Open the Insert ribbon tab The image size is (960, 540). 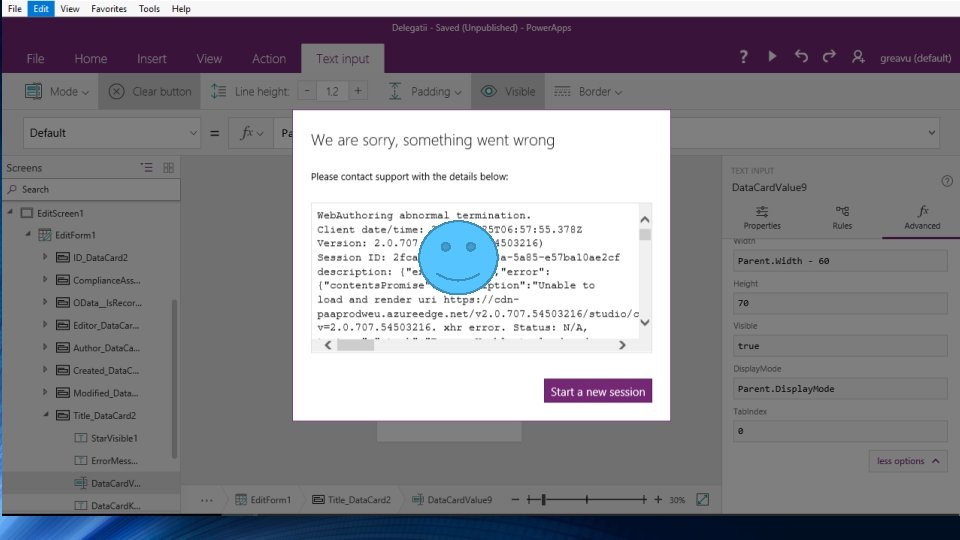tap(151, 59)
